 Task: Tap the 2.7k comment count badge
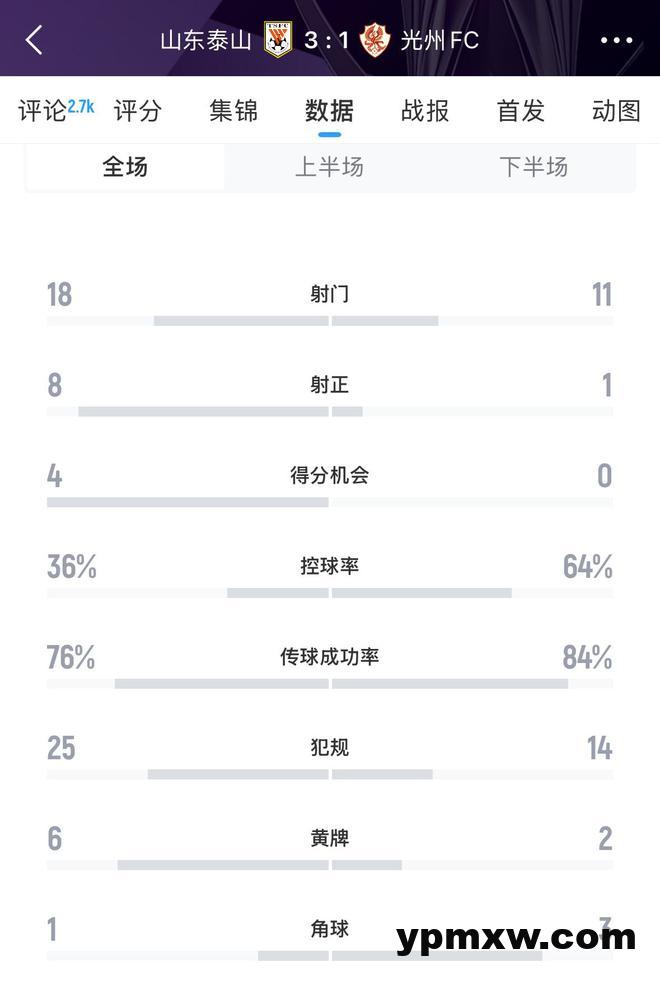tap(81, 104)
